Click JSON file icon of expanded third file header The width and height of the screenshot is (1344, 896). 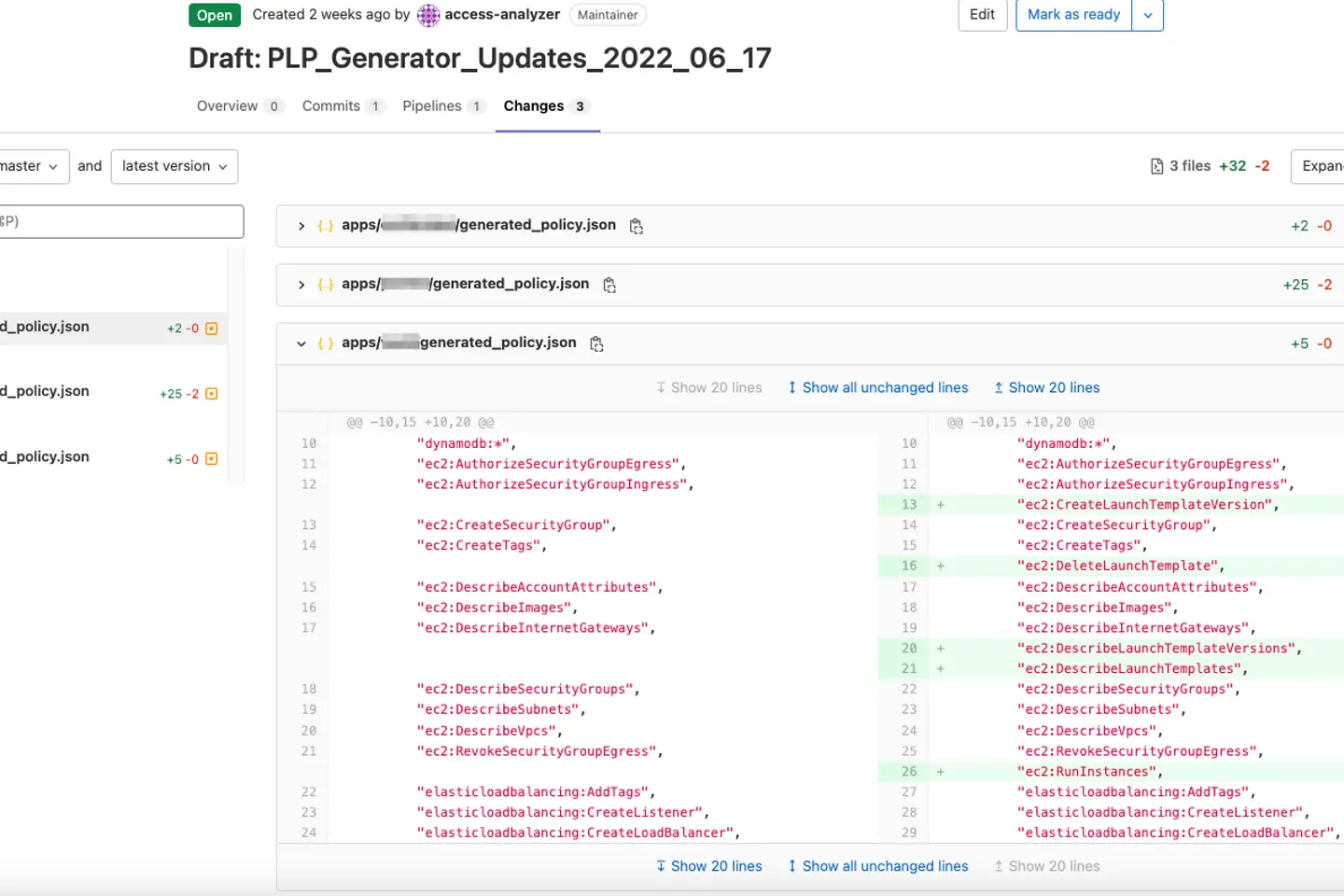coord(325,343)
